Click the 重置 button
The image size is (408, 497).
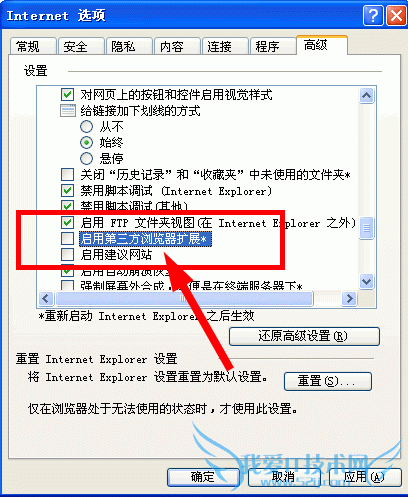click(328, 381)
